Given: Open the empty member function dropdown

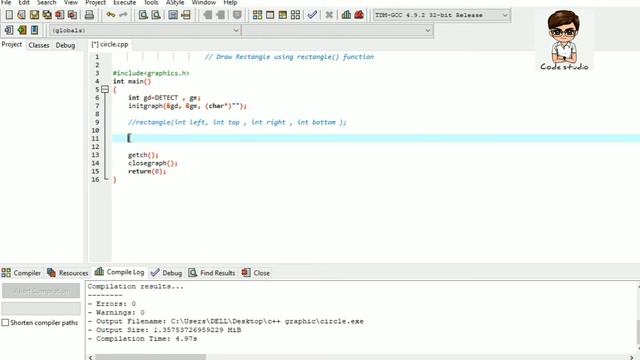Looking at the screenshot, I should click(x=337, y=30).
